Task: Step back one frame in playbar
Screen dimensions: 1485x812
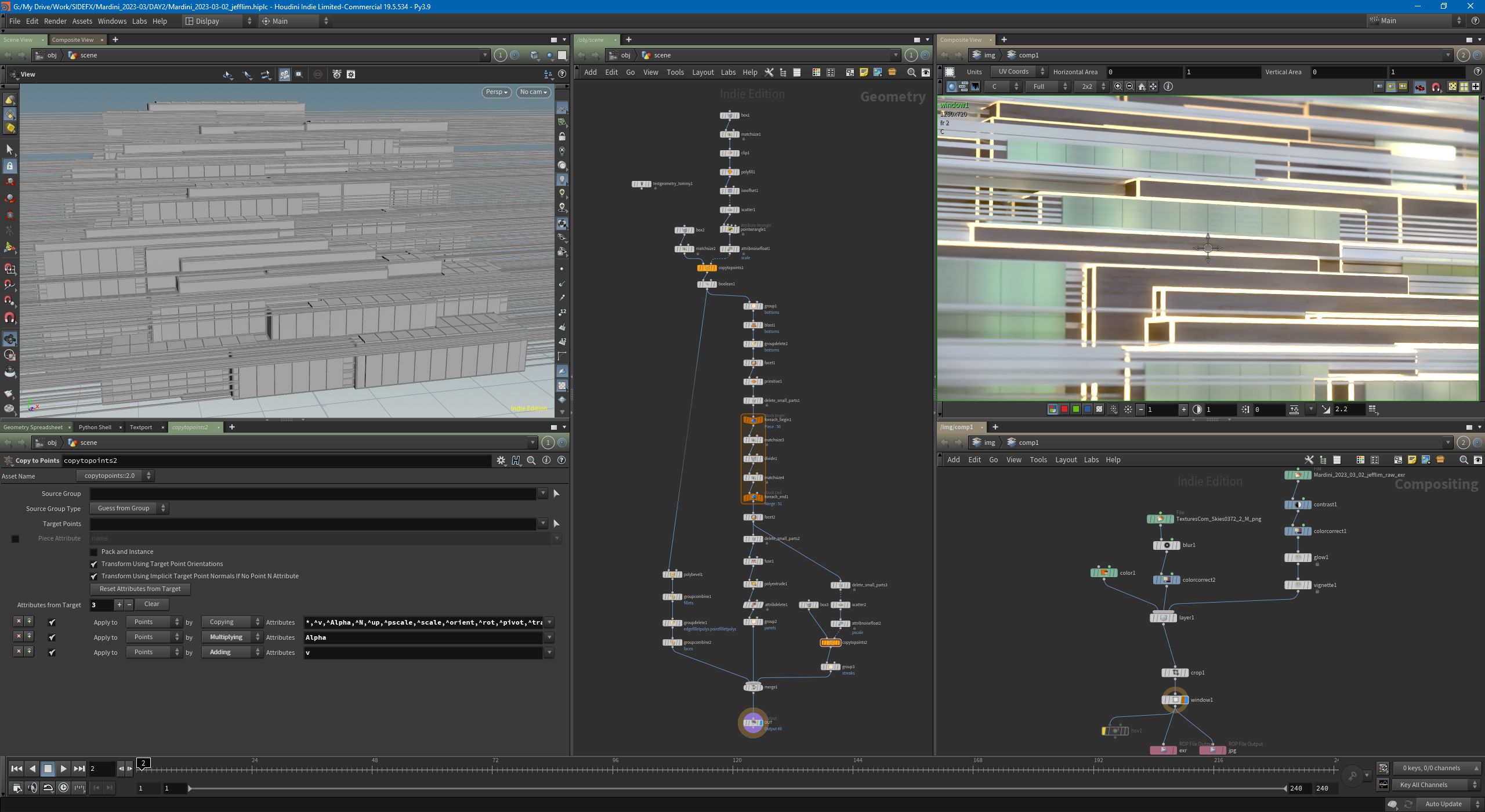Action: pos(121,768)
